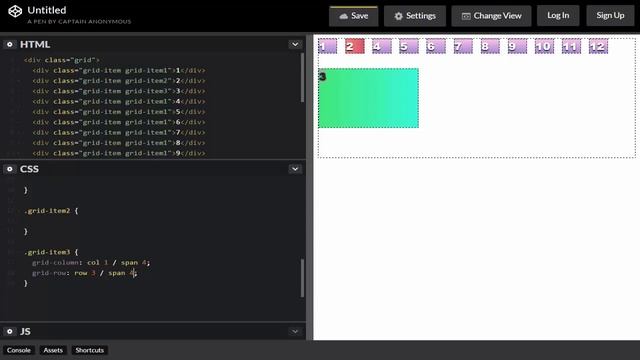Open CSS editor settings gear
This screenshot has width=640, height=360.
click(x=10, y=169)
